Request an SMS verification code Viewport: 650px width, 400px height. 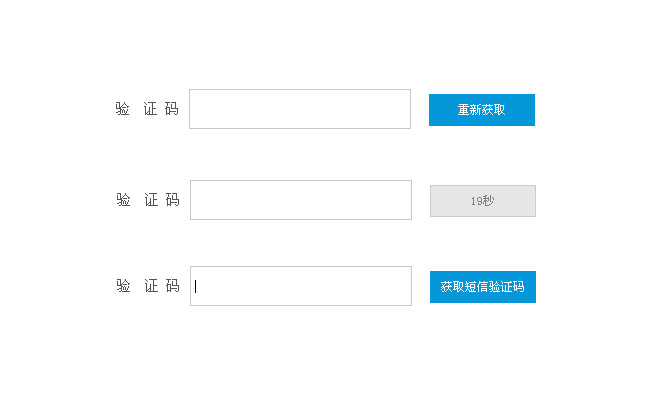coord(482,287)
